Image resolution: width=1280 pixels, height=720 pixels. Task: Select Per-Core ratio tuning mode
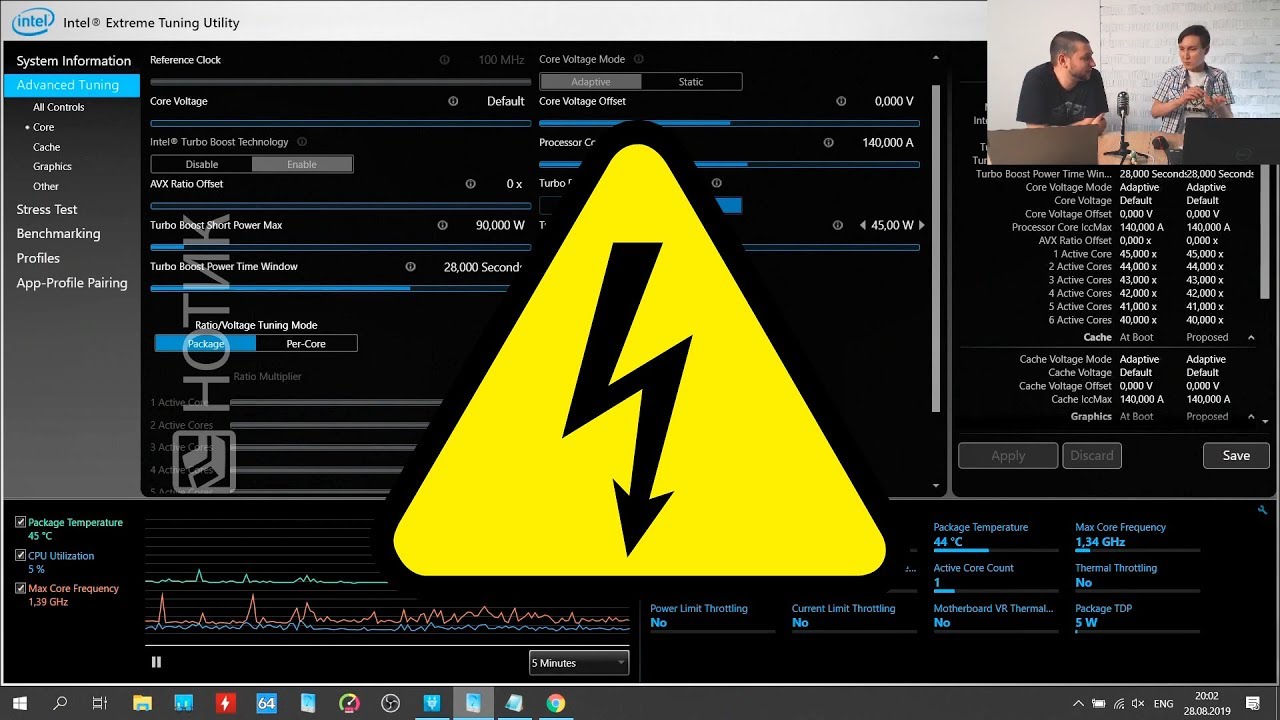click(306, 343)
